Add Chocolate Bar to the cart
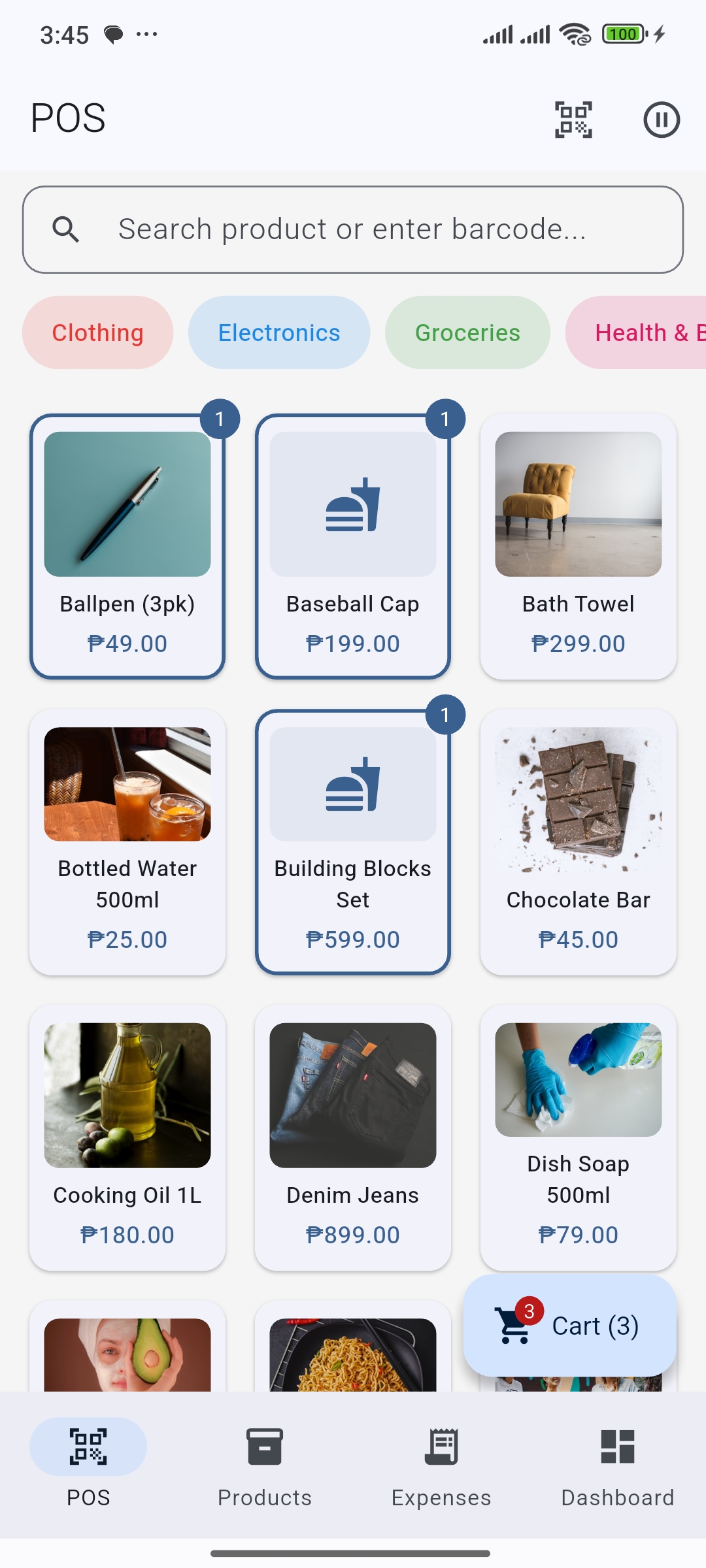The height and width of the screenshot is (1568, 706). point(579,842)
